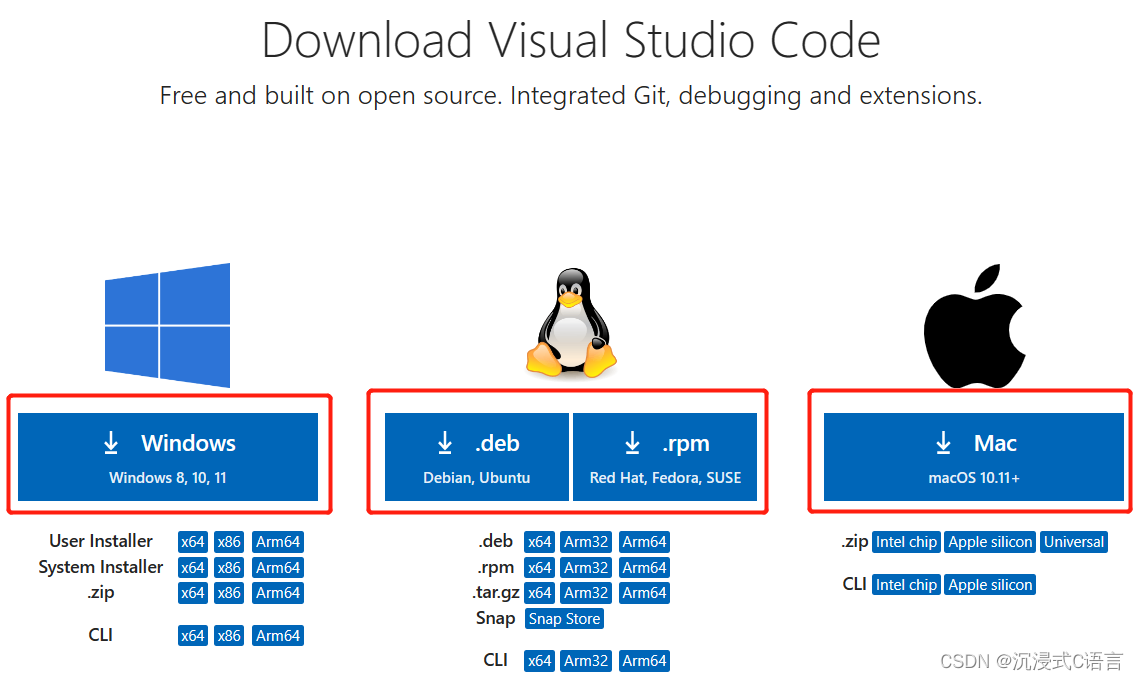The image size is (1139, 680).
Task: Select x86 for Windows System Installer
Action: point(229,567)
